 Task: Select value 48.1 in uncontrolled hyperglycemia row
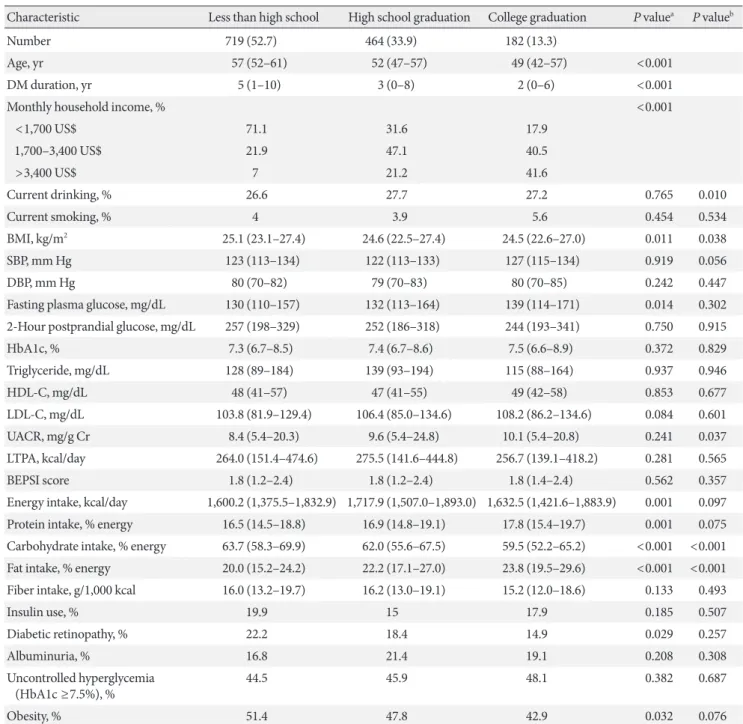point(536,678)
